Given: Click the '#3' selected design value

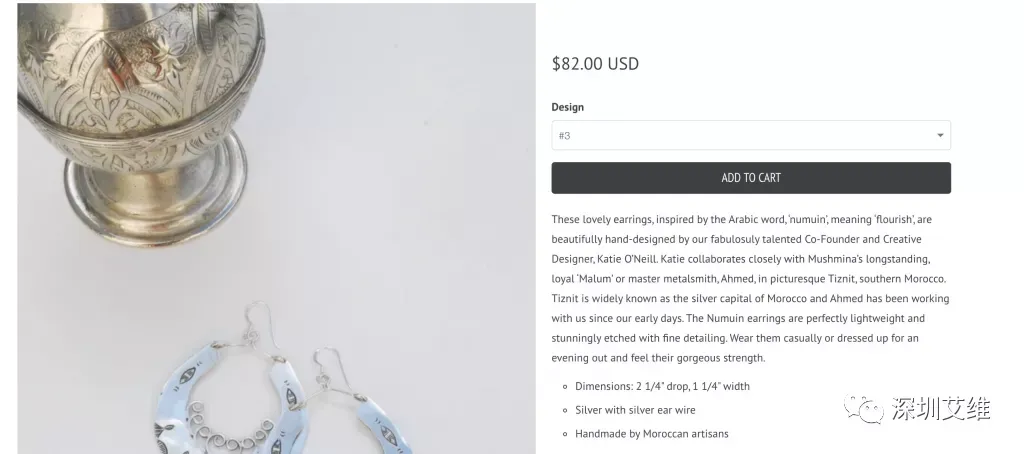Looking at the screenshot, I should [565, 136].
